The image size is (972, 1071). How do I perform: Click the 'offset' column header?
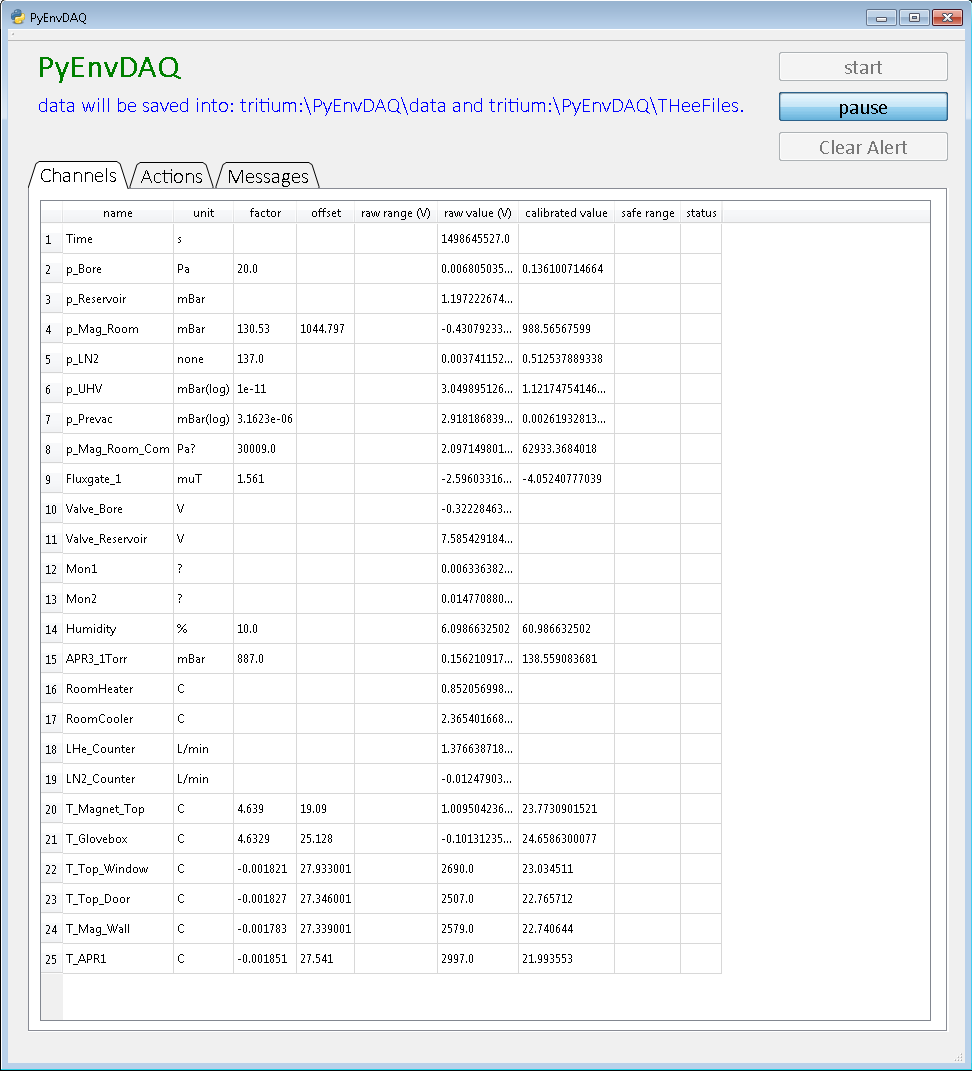click(x=326, y=212)
